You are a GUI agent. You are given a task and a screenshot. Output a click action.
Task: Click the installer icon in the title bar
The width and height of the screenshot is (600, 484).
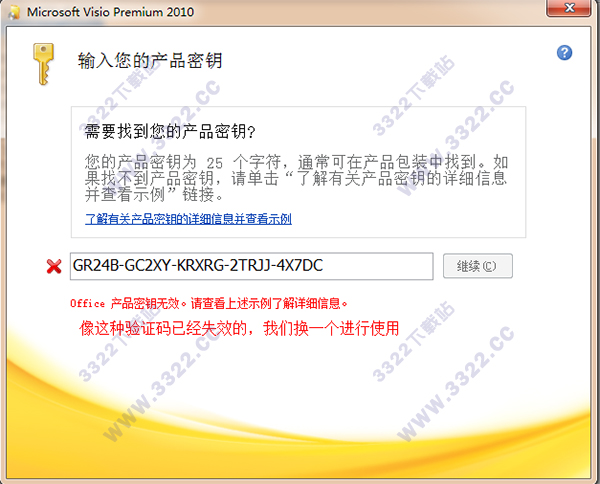point(15,13)
